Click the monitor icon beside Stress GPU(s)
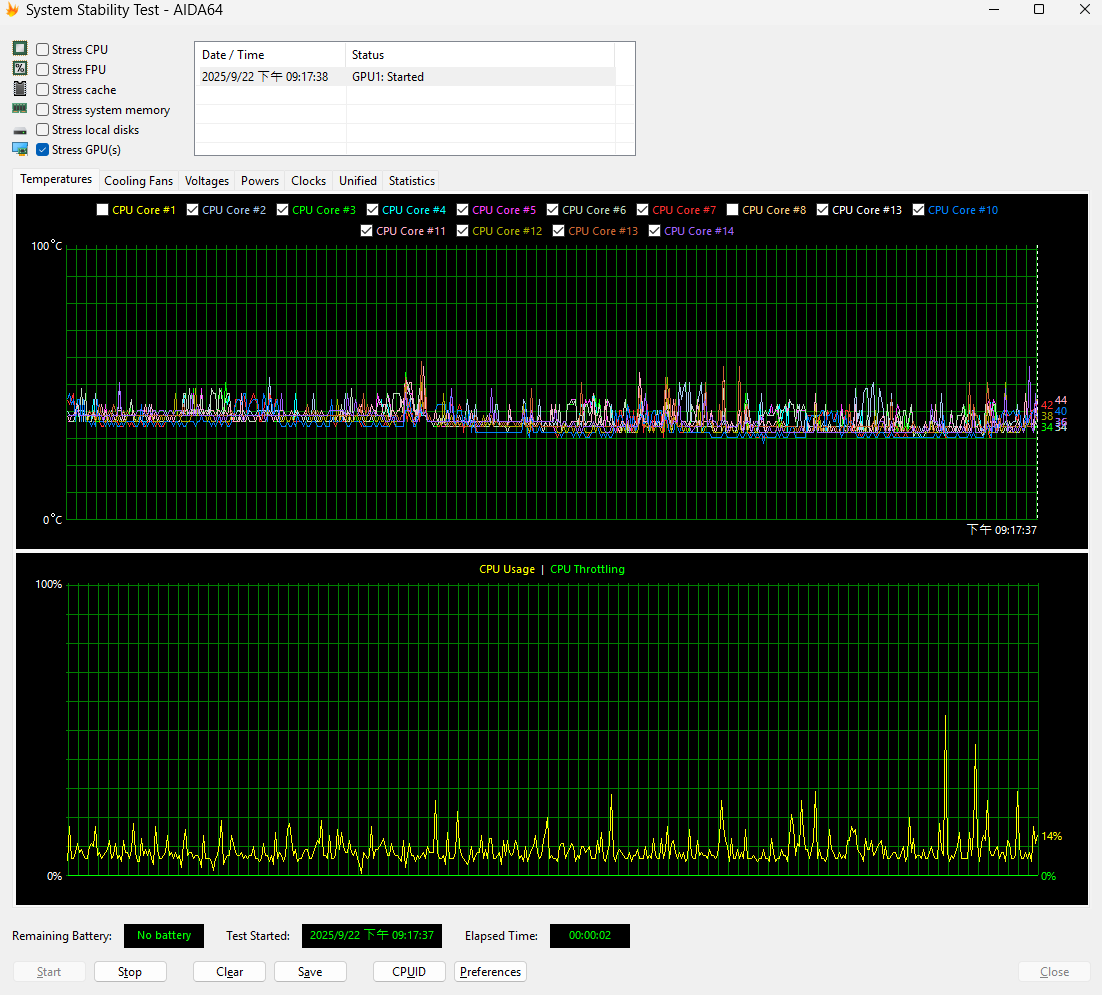 point(19,149)
